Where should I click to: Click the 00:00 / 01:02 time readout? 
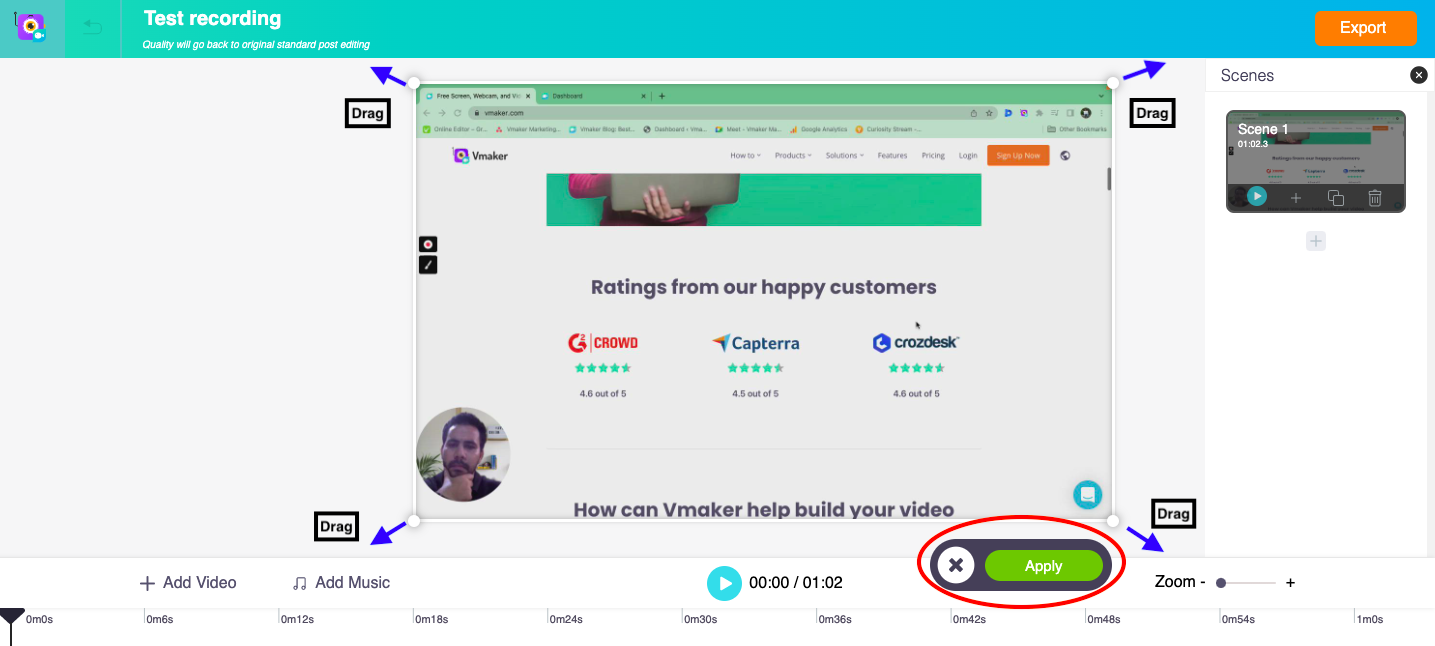click(x=796, y=583)
